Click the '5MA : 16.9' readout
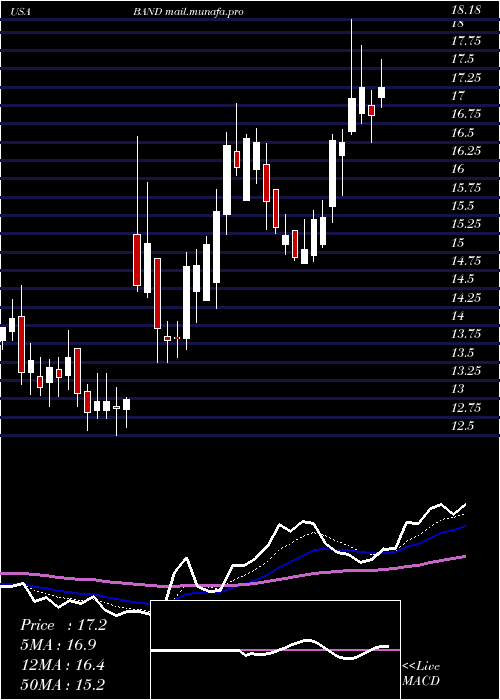This screenshot has height=700, width=500. tap(58, 645)
